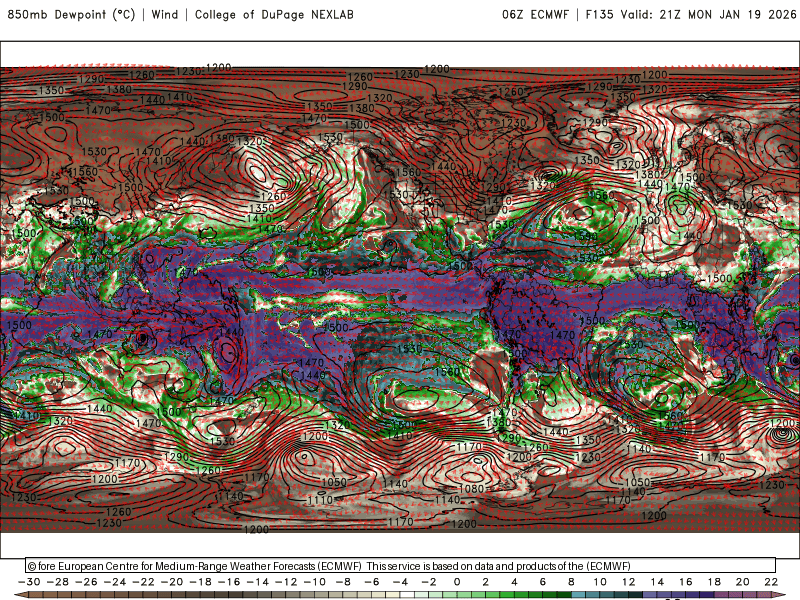Click the −2 value on the color scale
Screen dimensions: 800x600
(429, 582)
